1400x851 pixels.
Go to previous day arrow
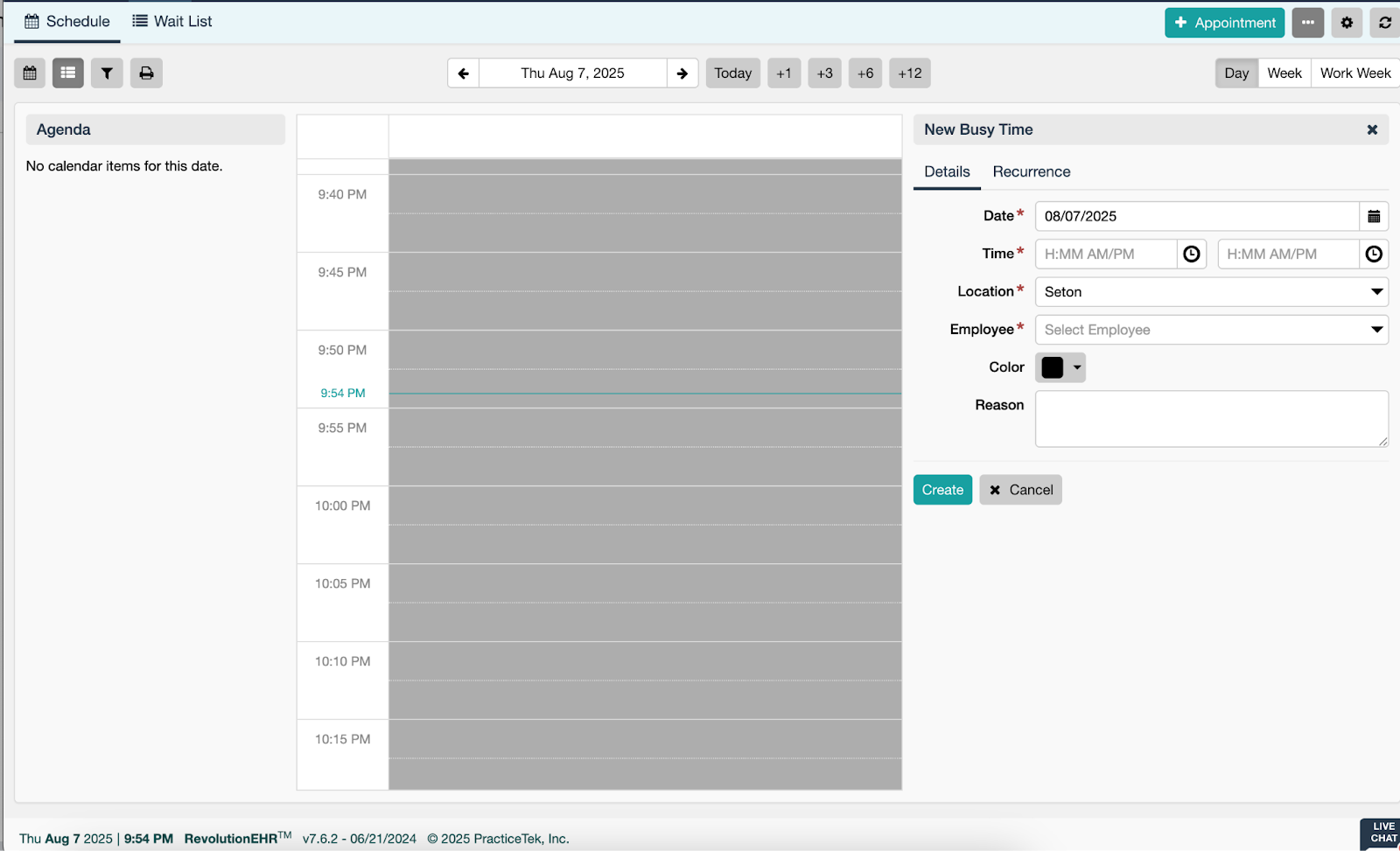click(x=464, y=73)
